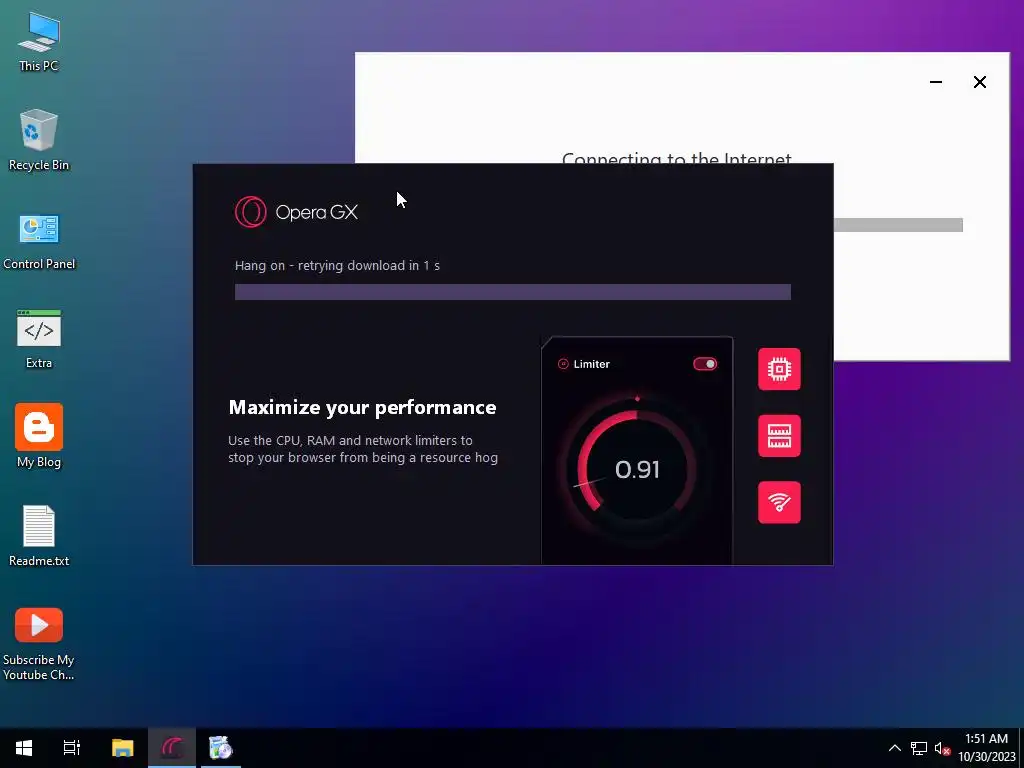Select the Recycle Bin desktop icon
This screenshot has width=1024, height=768.
click(39, 140)
